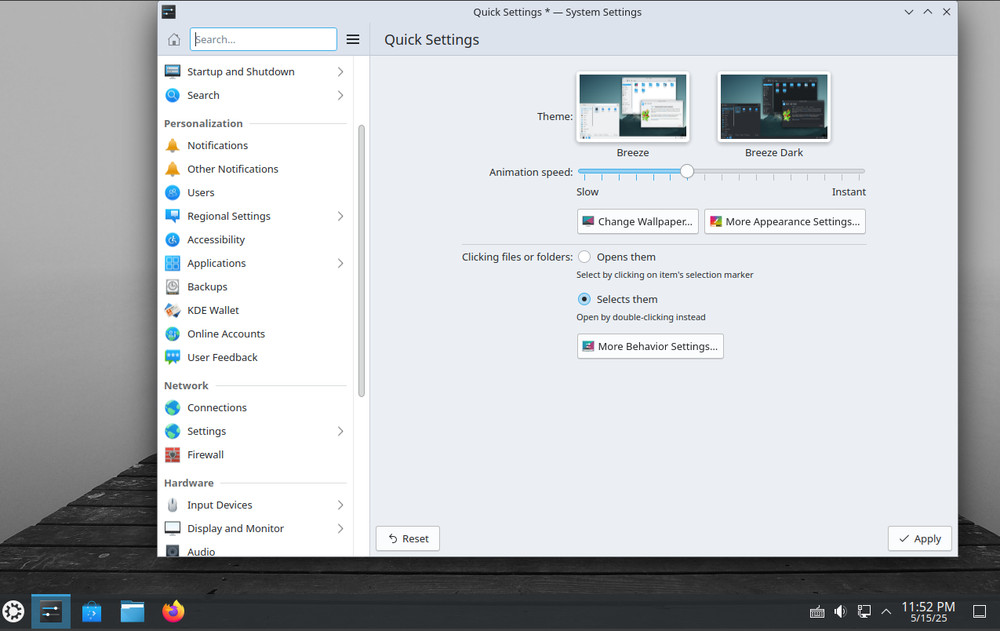Open the application launcher in taskbar

click(13, 611)
